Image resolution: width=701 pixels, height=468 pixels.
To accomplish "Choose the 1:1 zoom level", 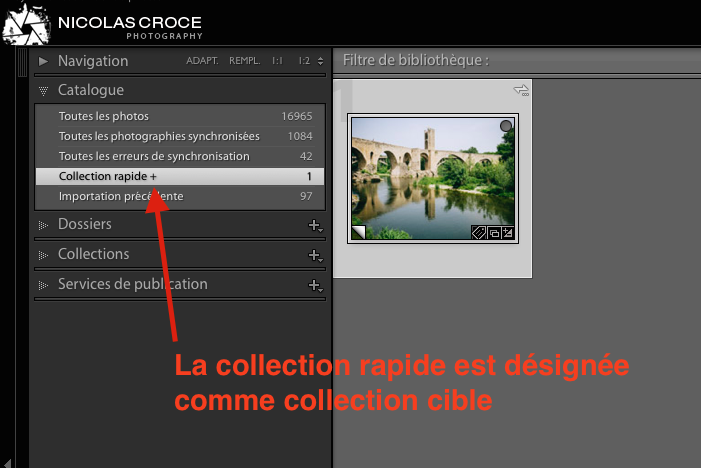I will (277, 61).
